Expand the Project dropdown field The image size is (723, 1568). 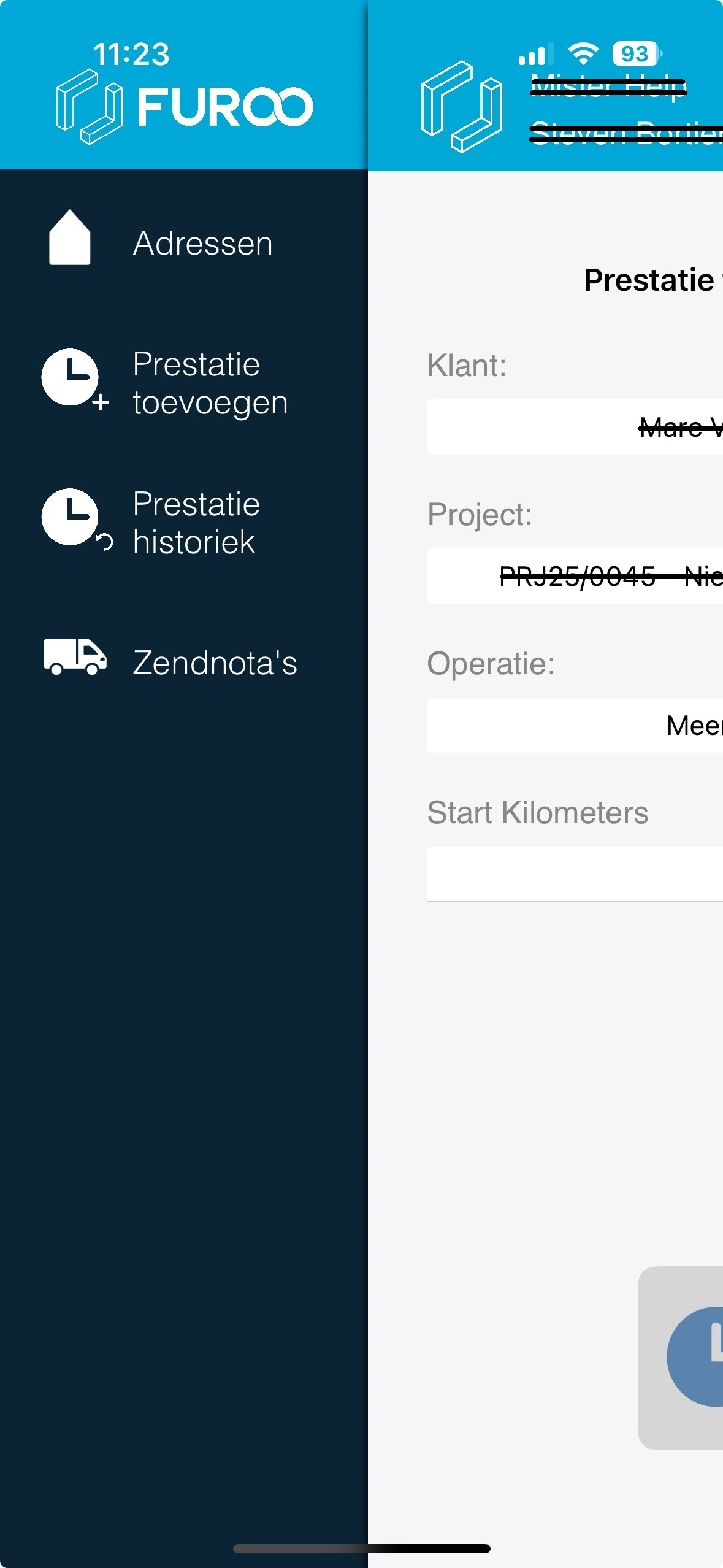[x=575, y=576]
